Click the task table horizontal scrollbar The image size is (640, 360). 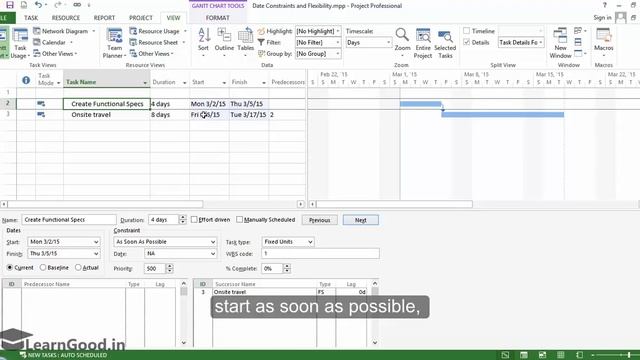(x=105, y=204)
